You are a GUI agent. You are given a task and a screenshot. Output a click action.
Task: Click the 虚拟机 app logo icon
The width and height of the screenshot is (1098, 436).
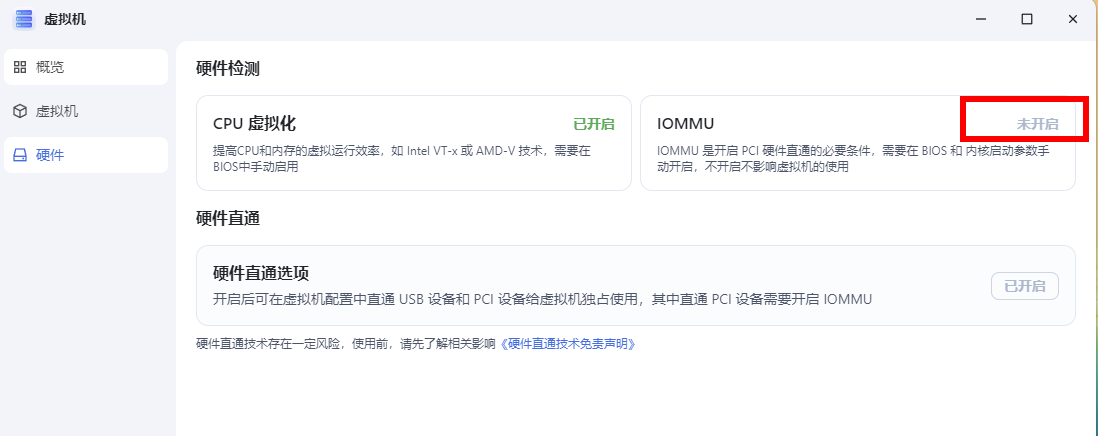(x=24, y=19)
